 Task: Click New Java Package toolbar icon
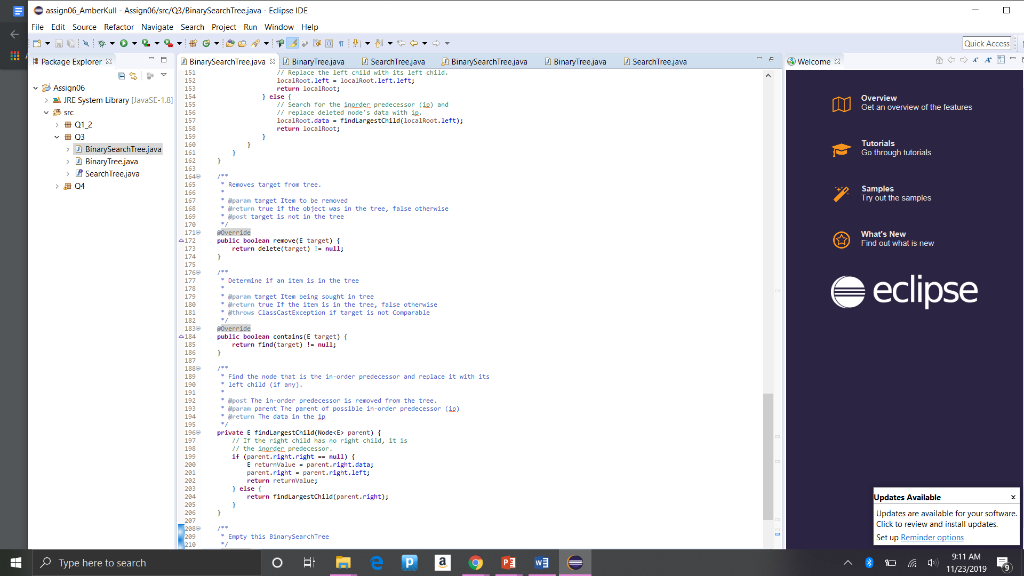[x=192, y=43]
